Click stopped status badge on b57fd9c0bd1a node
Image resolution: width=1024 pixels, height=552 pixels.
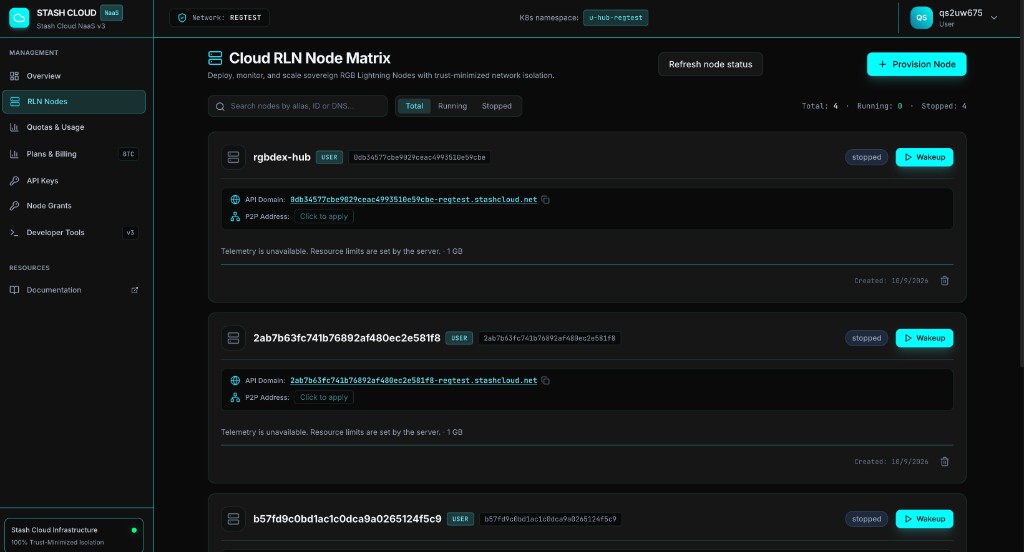867,519
